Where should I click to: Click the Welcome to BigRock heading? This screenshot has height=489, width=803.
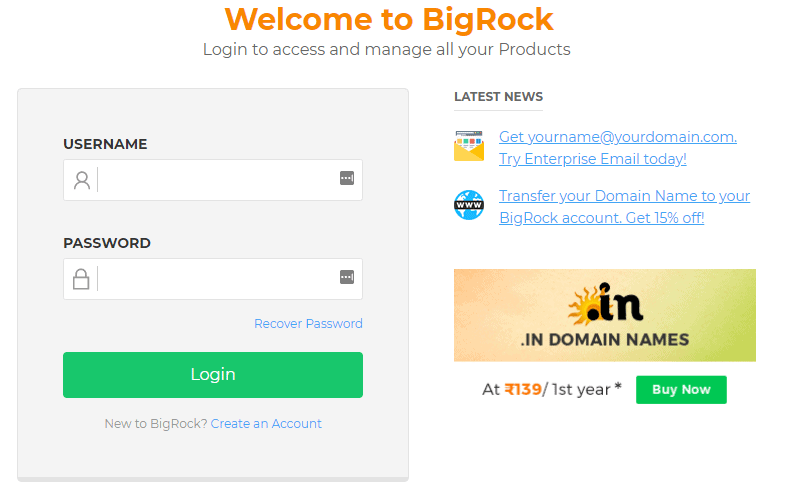(389, 19)
